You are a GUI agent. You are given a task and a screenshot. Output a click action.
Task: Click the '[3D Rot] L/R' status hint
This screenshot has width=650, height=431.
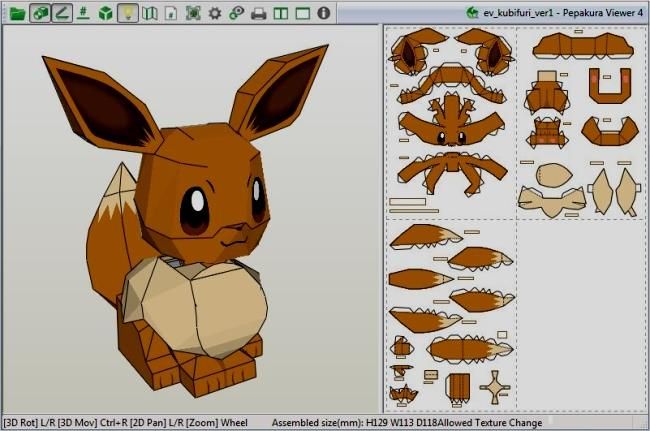pos(29,423)
